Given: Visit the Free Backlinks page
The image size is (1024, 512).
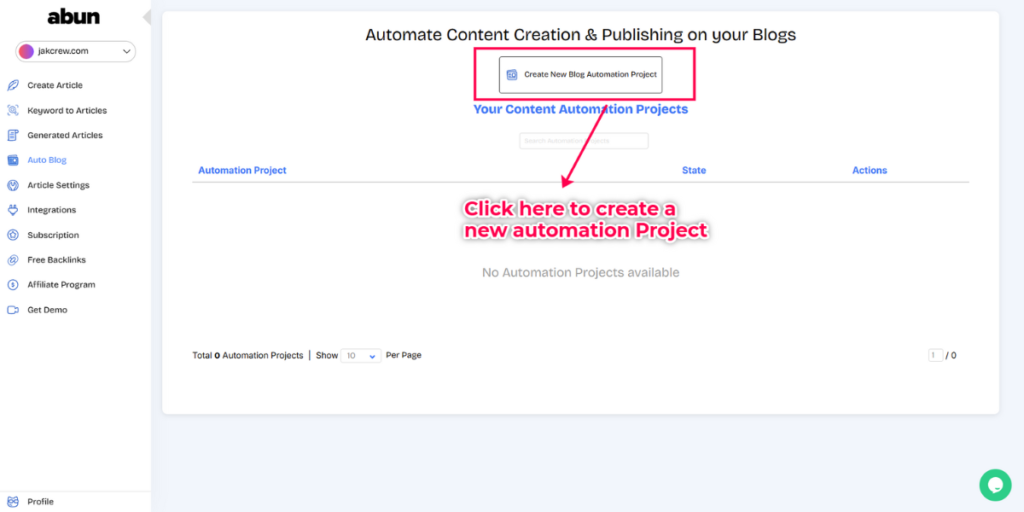Looking at the screenshot, I should [57, 260].
